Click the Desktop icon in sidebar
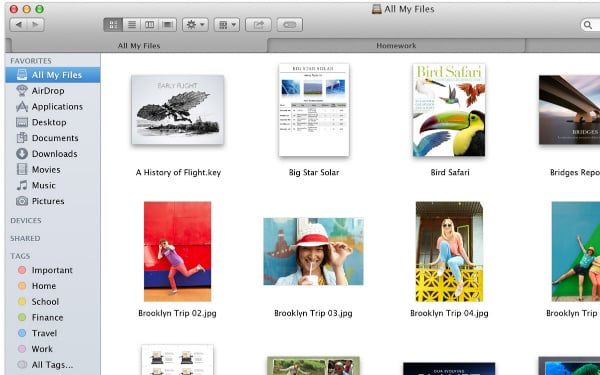Viewport: 600px width, 375px height. [22, 122]
